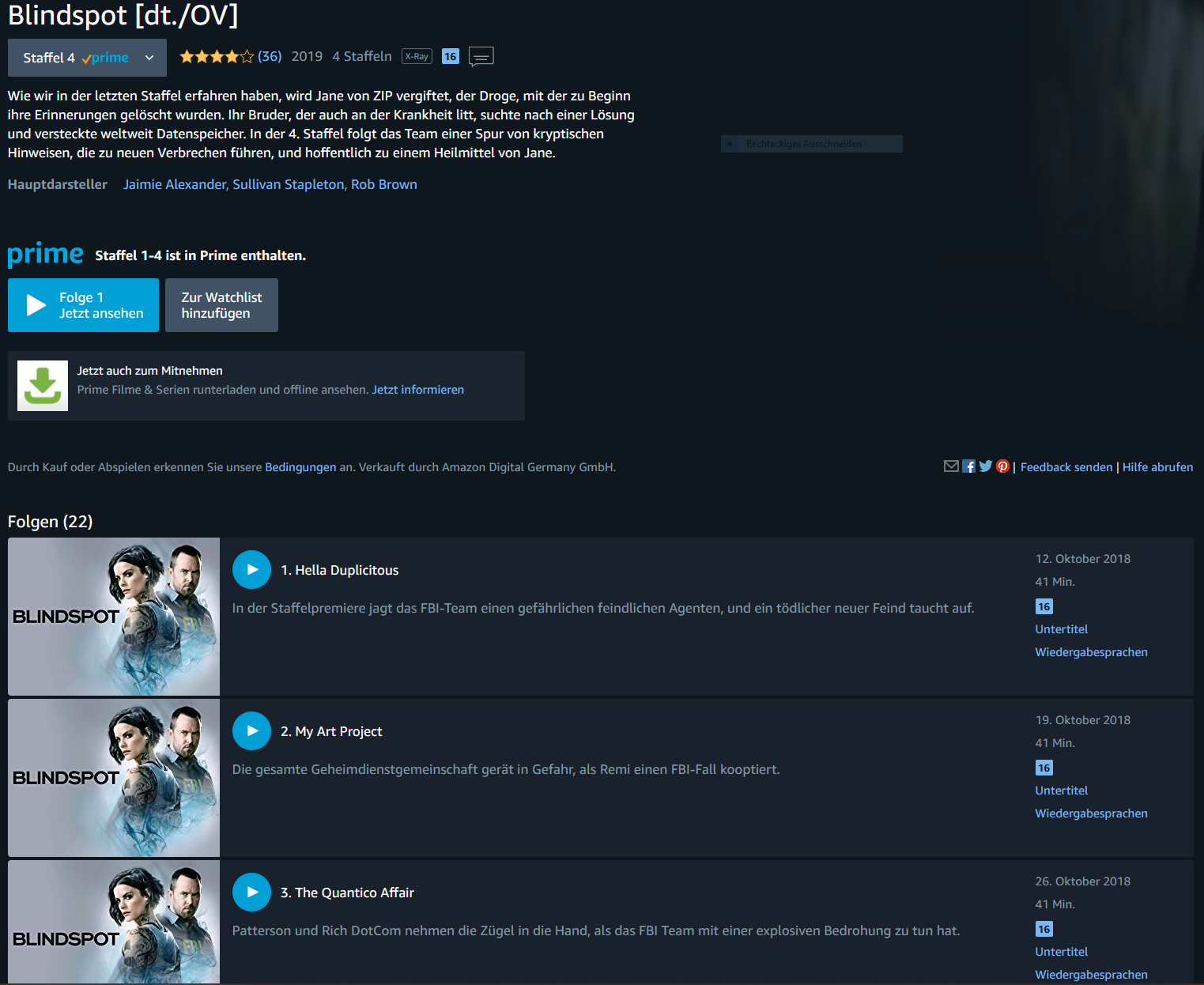Click the 4 Staffeln text
This screenshot has height=985, width=1204.
pos(362,56)
